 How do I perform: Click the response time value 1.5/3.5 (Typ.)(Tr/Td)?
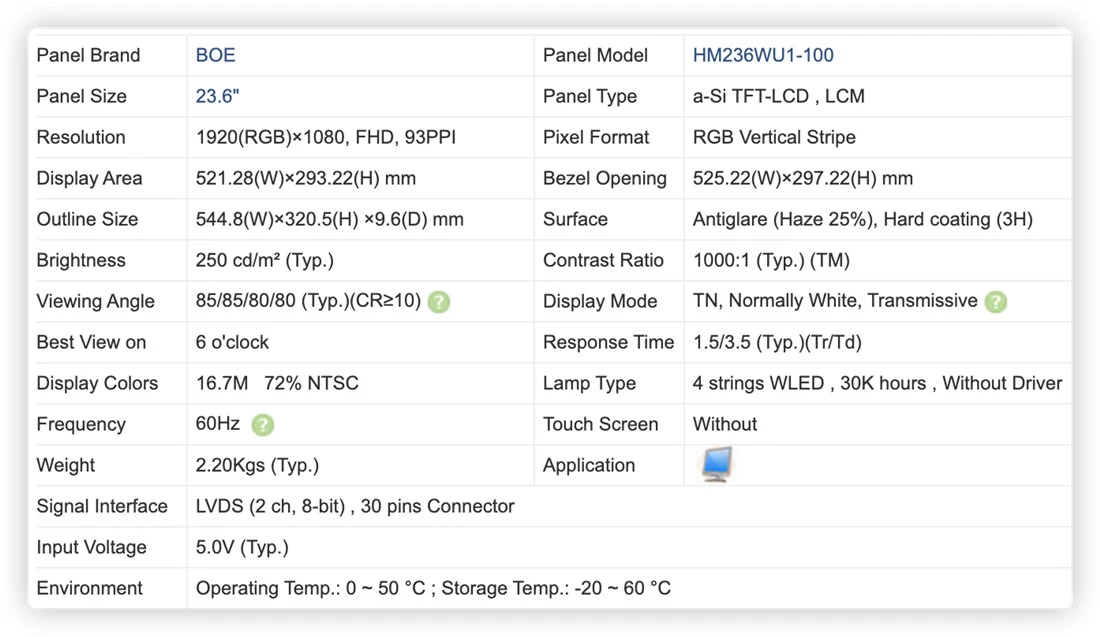[777, 342]
